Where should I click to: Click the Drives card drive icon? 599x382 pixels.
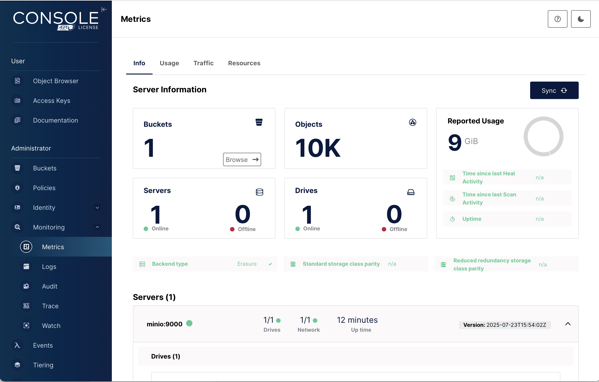point(411,192)
